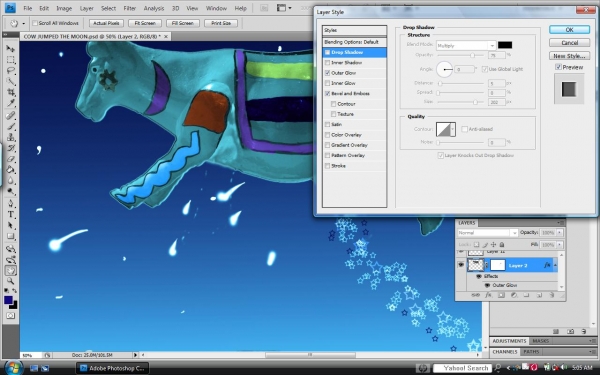Screen dimensions: 600x375
Task: Uncheck Bevel and Emboss style
Action: click(x=328, y=94)
